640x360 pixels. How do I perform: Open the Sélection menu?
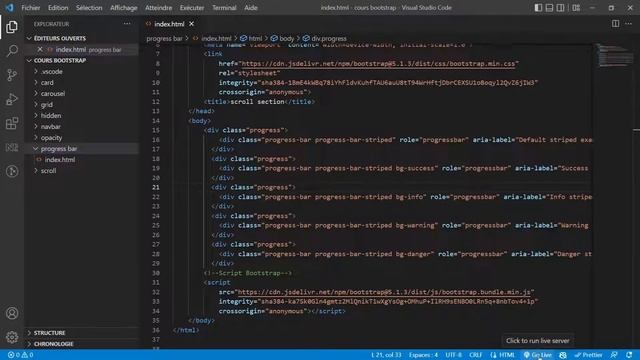click(89, 8)
